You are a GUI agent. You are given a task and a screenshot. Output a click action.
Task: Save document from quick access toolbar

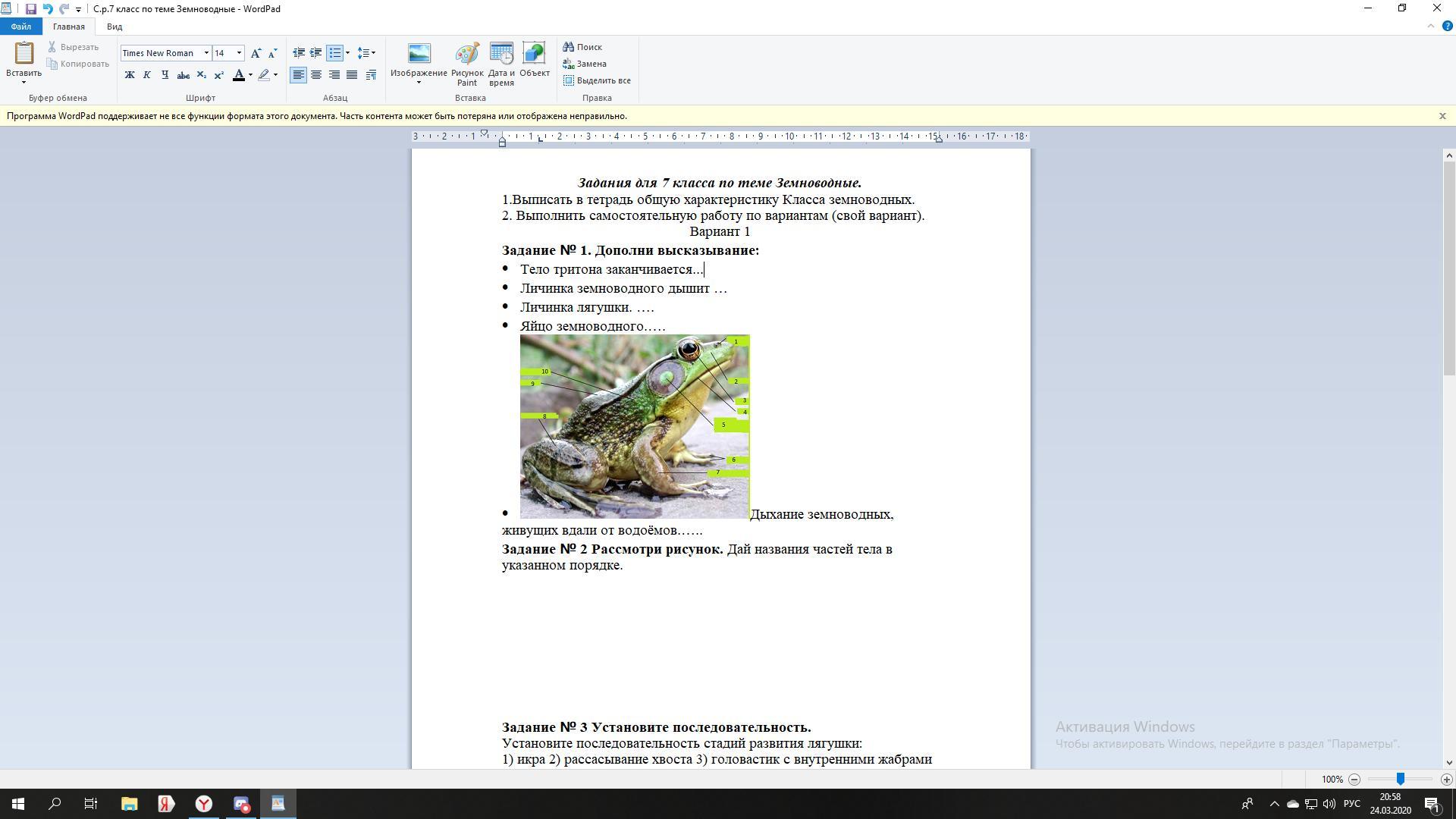(x=31, y=9)
